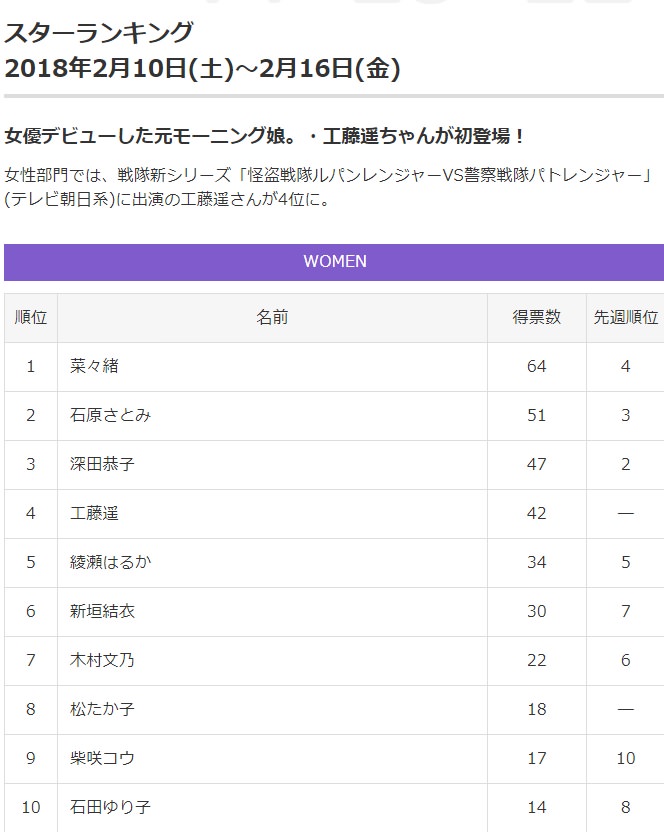
Task: Click the 先週順位 column header
Action: click(x=626, y=318)
